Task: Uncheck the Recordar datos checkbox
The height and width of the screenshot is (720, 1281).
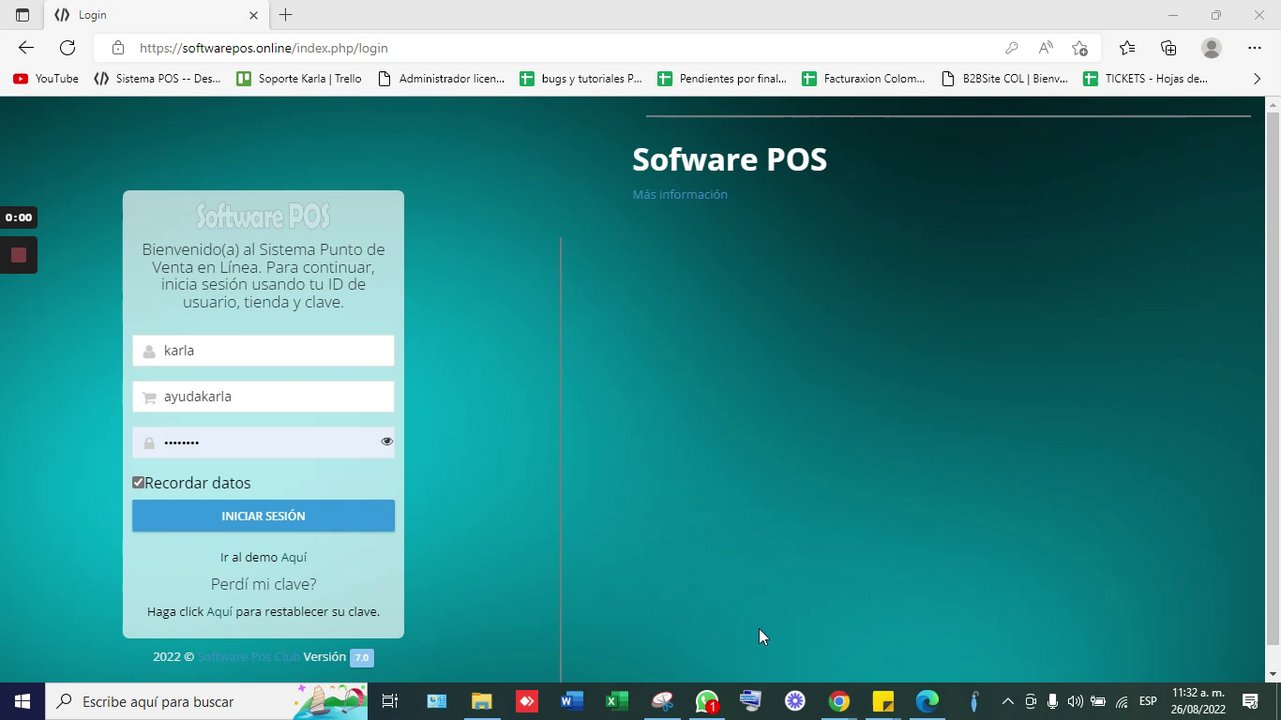Action: pyautogui.click(x=138, y=483)
